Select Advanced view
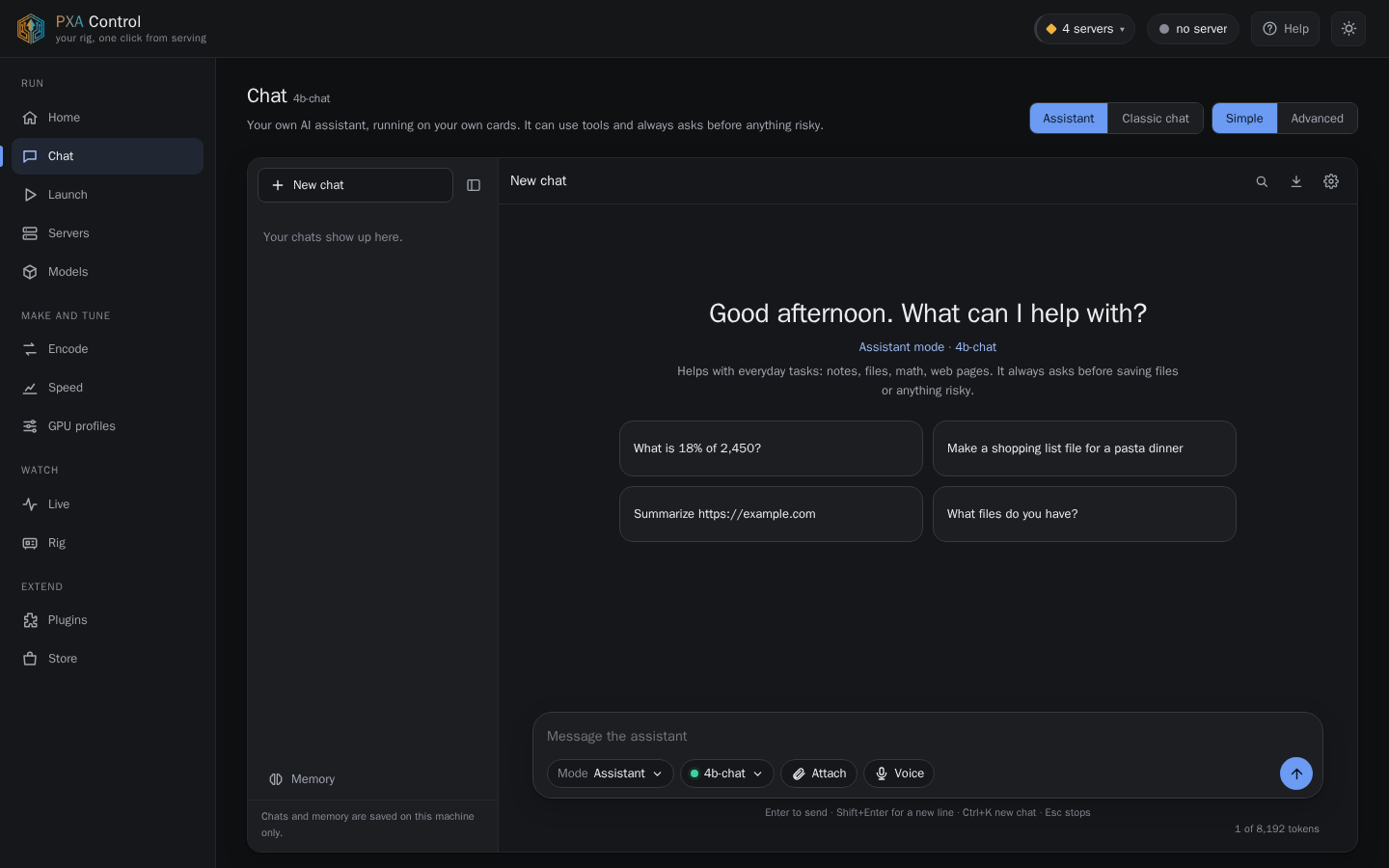This screenshot has height=868, width=1389. (1318, 119)
